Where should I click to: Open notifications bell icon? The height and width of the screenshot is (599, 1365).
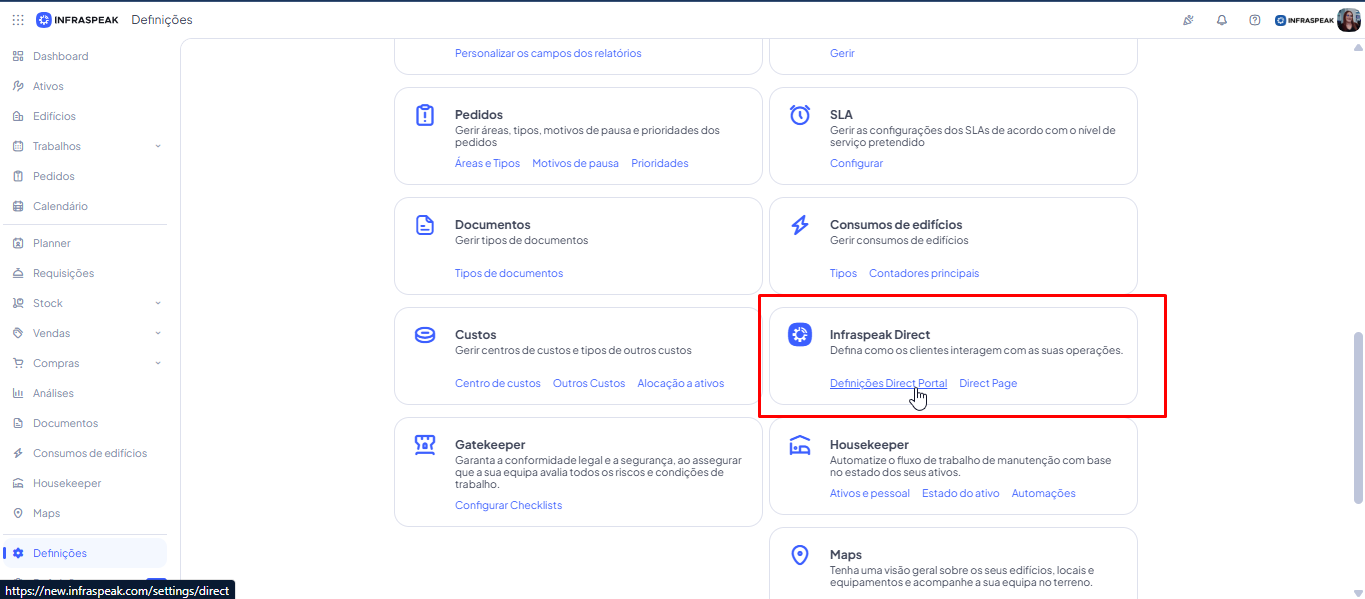click(1222, 20)
